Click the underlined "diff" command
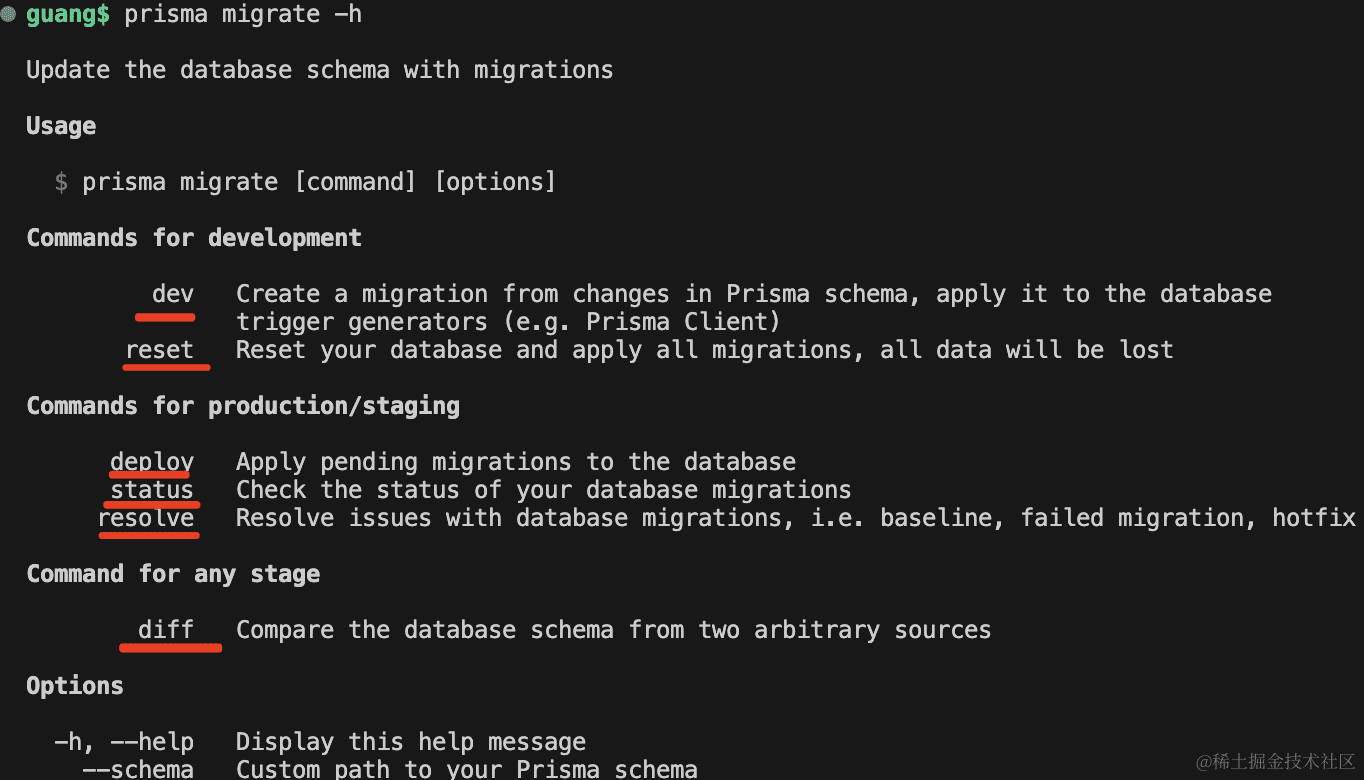The width and height of the screenshot is (1364, 780). pos(166,630)
